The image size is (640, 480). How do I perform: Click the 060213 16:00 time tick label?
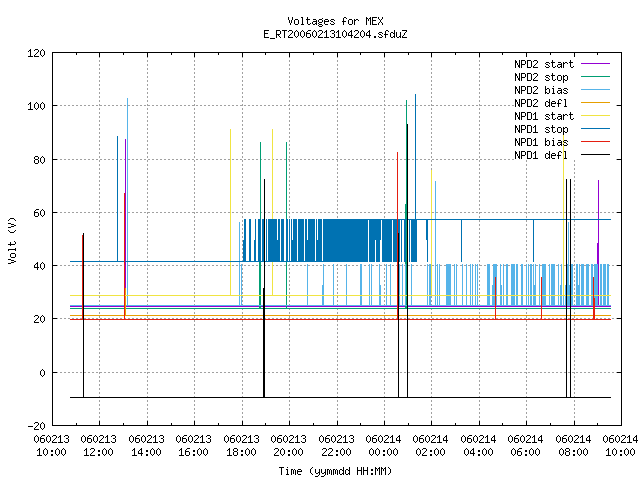click(193, 446)
